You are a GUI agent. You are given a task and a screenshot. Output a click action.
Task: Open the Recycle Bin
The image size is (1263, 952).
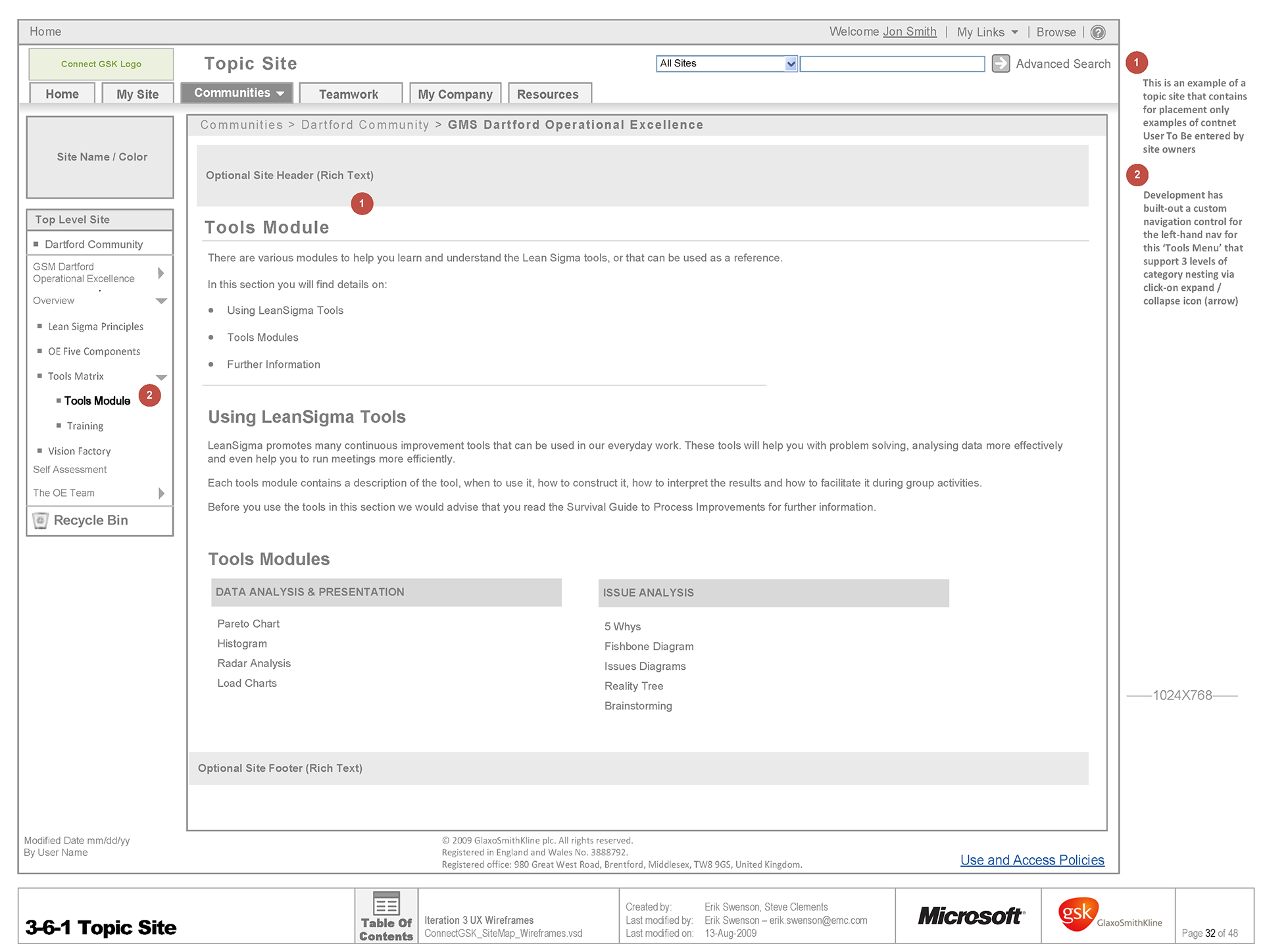[x=90, y=520]
